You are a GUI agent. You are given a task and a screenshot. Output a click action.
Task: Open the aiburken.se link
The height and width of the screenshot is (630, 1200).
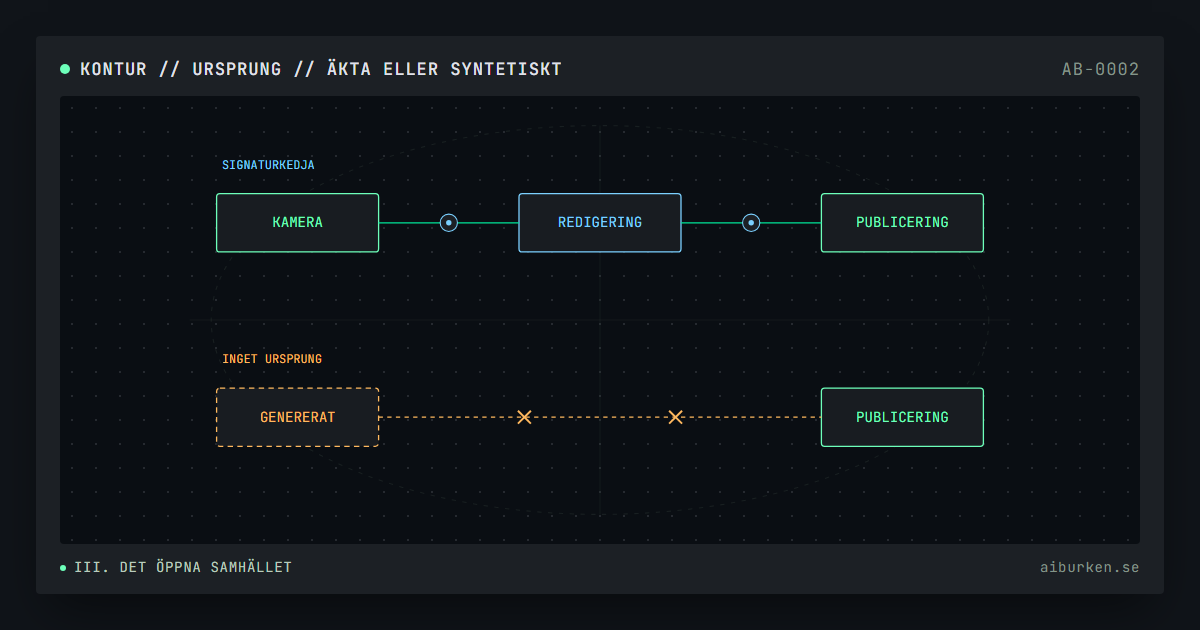click(1089, 568)
